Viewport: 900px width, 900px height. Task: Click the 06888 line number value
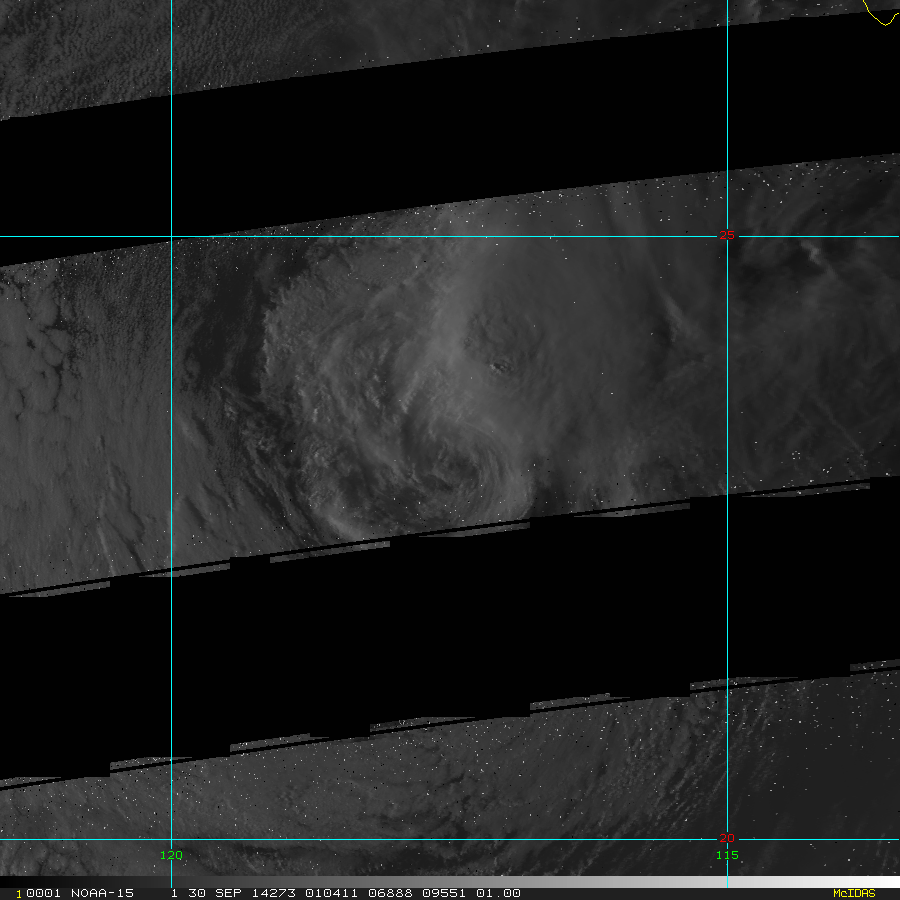point(377,893)
